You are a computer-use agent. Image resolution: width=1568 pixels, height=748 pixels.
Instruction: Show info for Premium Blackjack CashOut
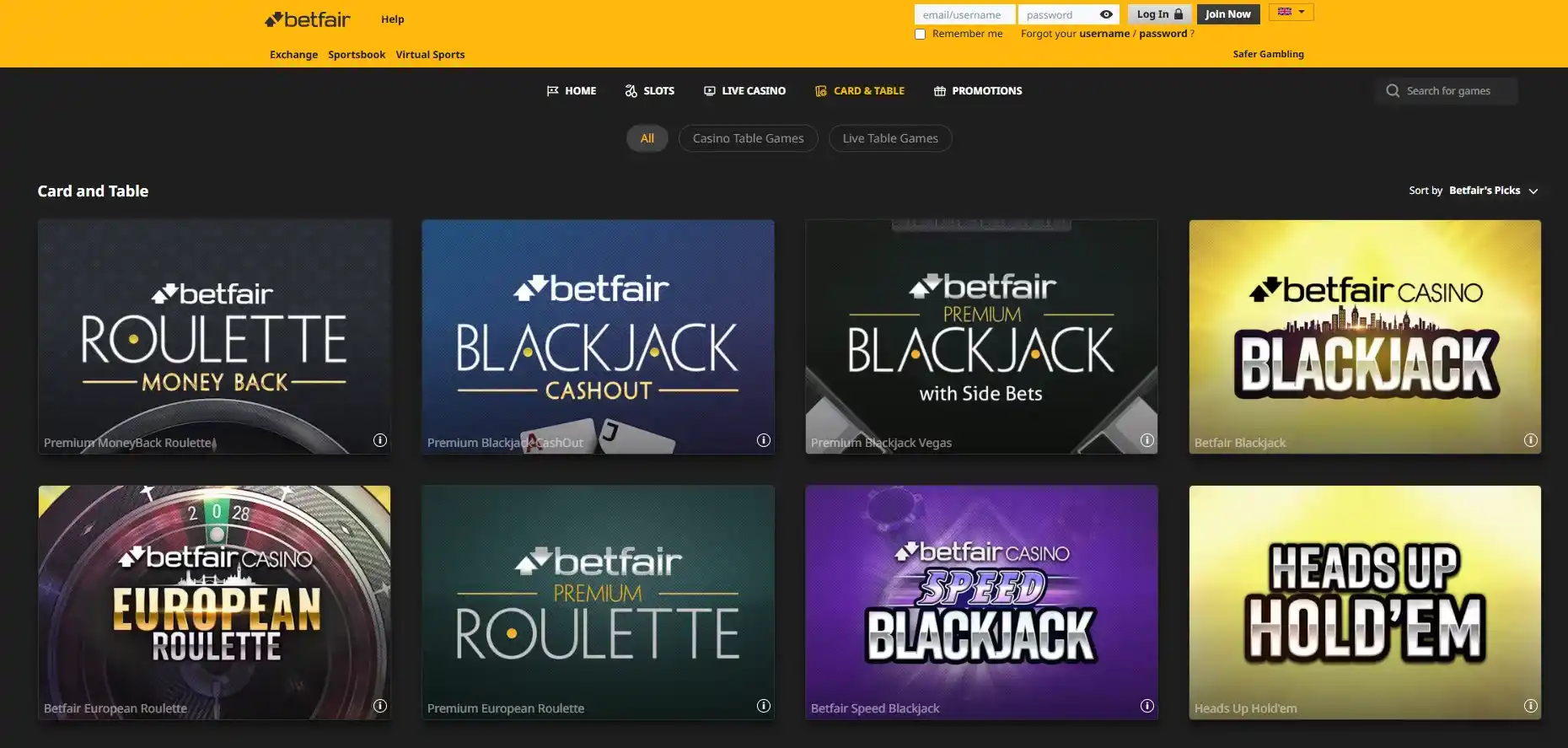click(x=764, y=440)
